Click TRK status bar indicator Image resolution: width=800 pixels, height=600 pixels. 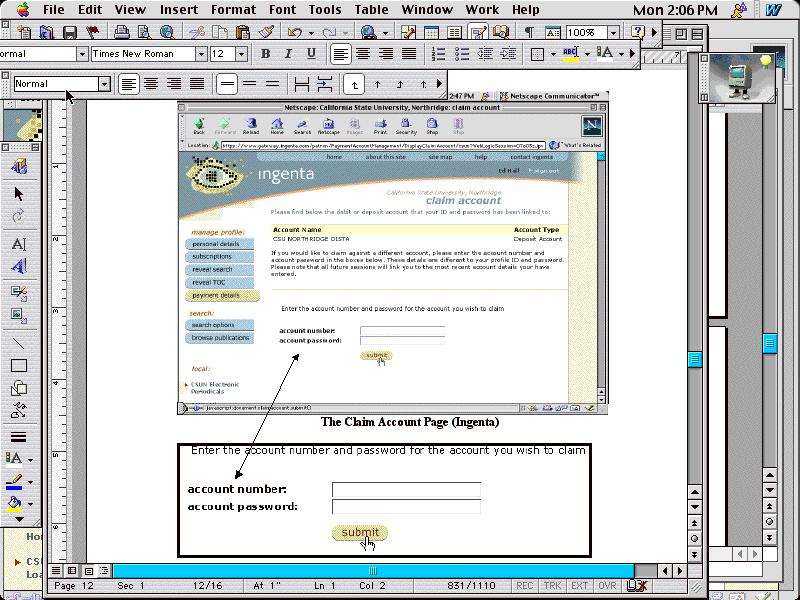point(552,586)
